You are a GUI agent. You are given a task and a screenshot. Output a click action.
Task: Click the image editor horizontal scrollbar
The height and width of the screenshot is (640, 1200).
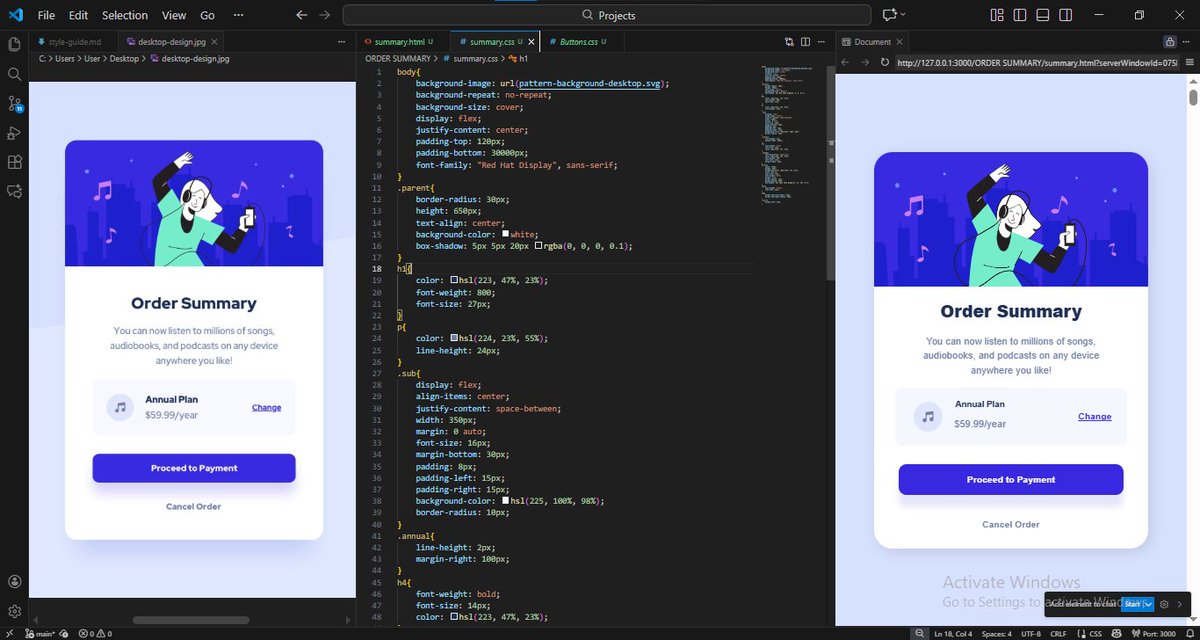[x=190, y=620]
